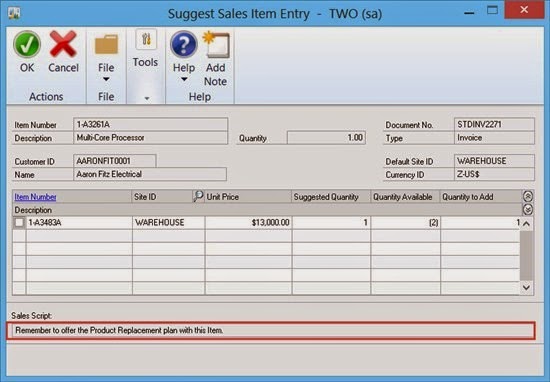Screen dimensions: 550x382
Task: Click the Unit Price column header
Action: 248,197
